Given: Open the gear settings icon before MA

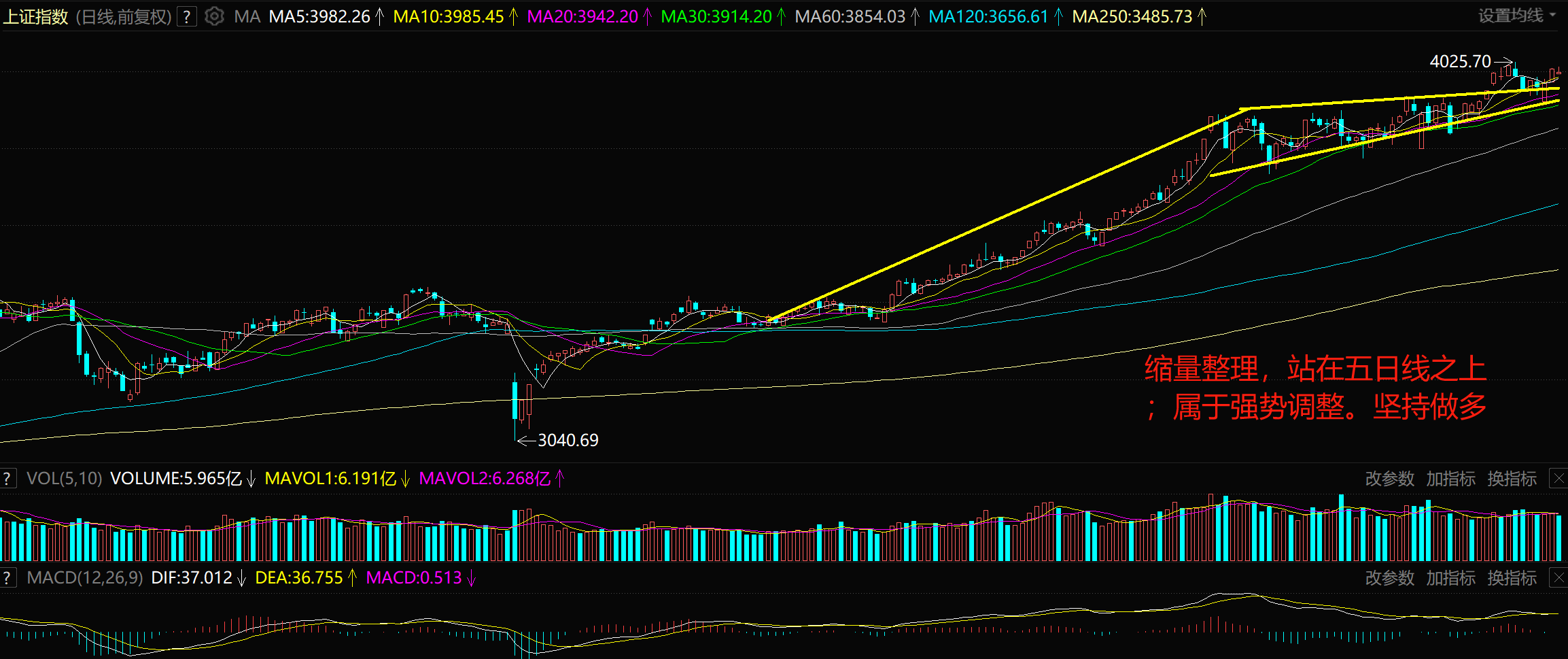Looking at the screenshot, I should (x=214, y=16).
